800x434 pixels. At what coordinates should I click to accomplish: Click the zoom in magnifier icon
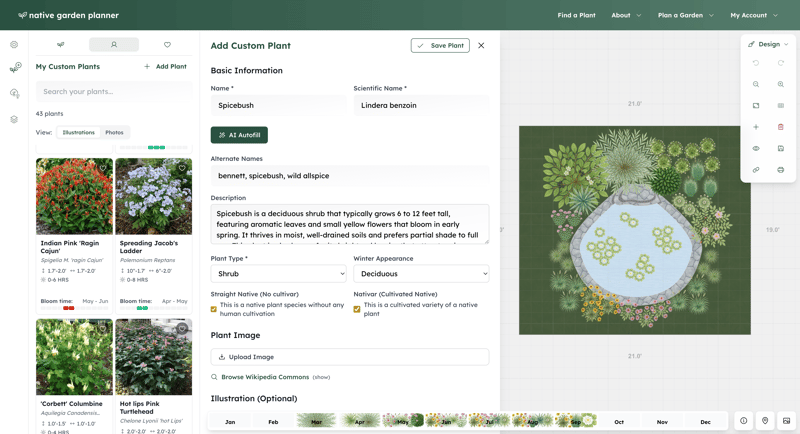pyautogui.click(x=781, y=84)
